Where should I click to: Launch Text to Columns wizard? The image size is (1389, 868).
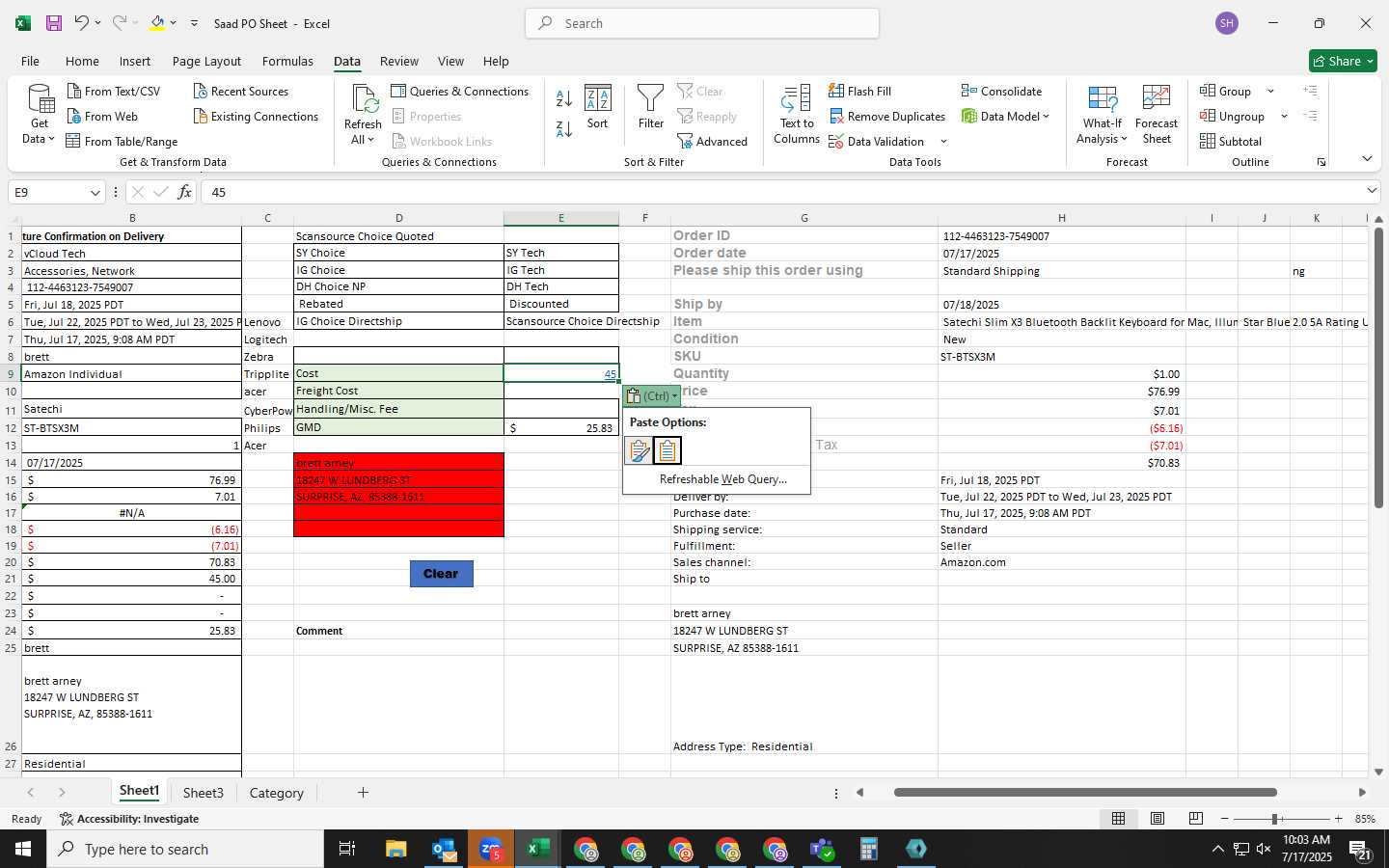tap(797, 114)
